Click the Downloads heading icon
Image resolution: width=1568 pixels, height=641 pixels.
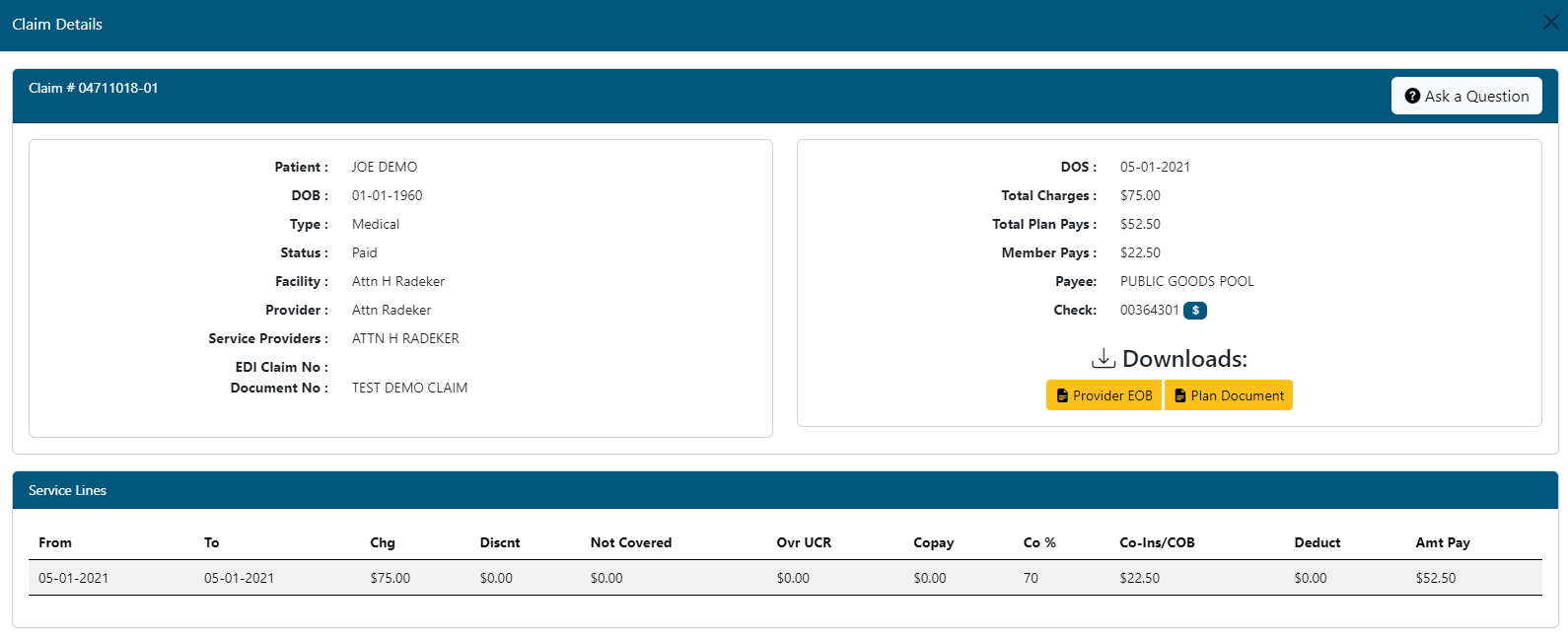tap(1104, 358)
